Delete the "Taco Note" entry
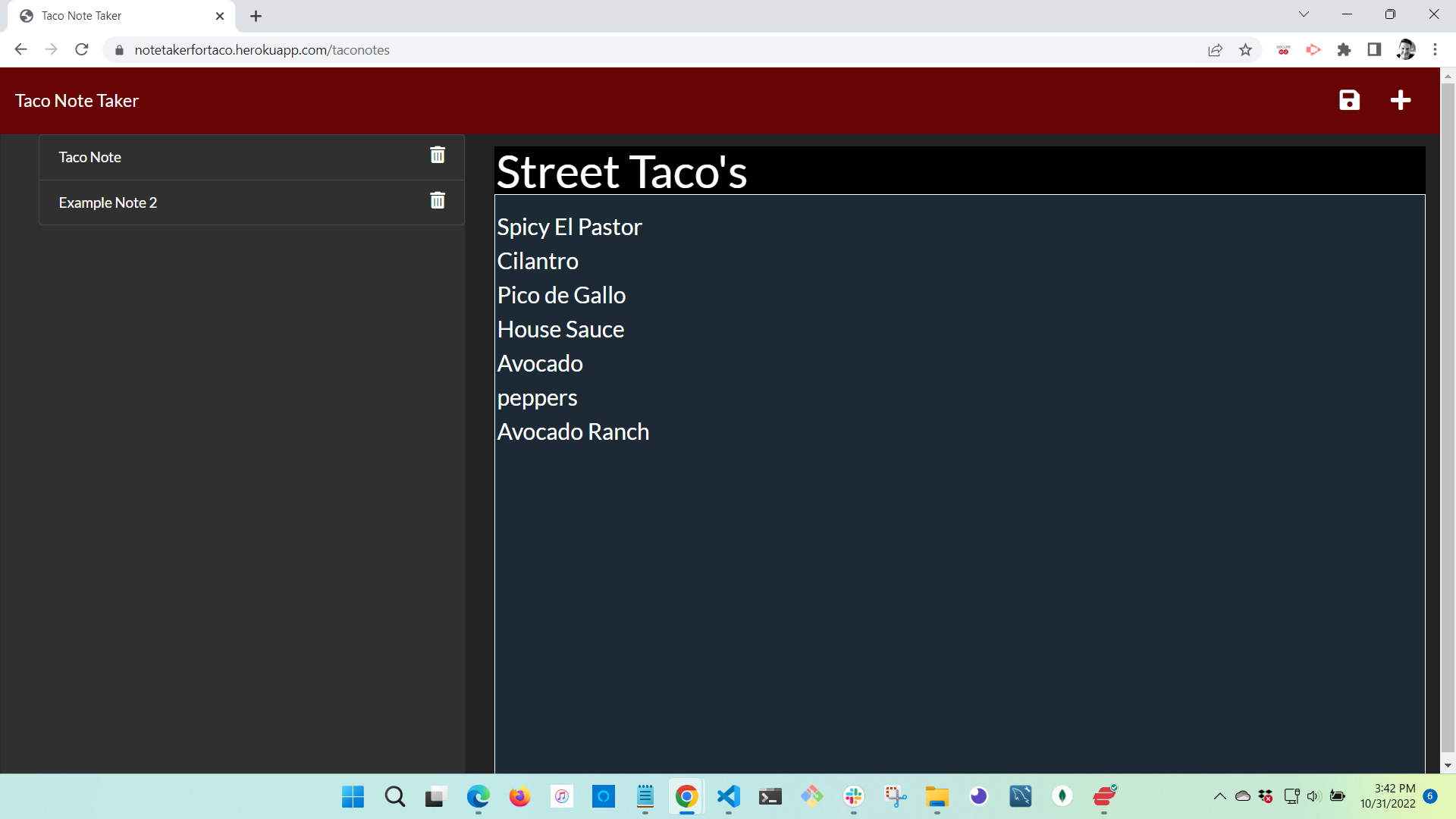The width and height of the screenshot is (1456, 819). click(x=438, y=155)
